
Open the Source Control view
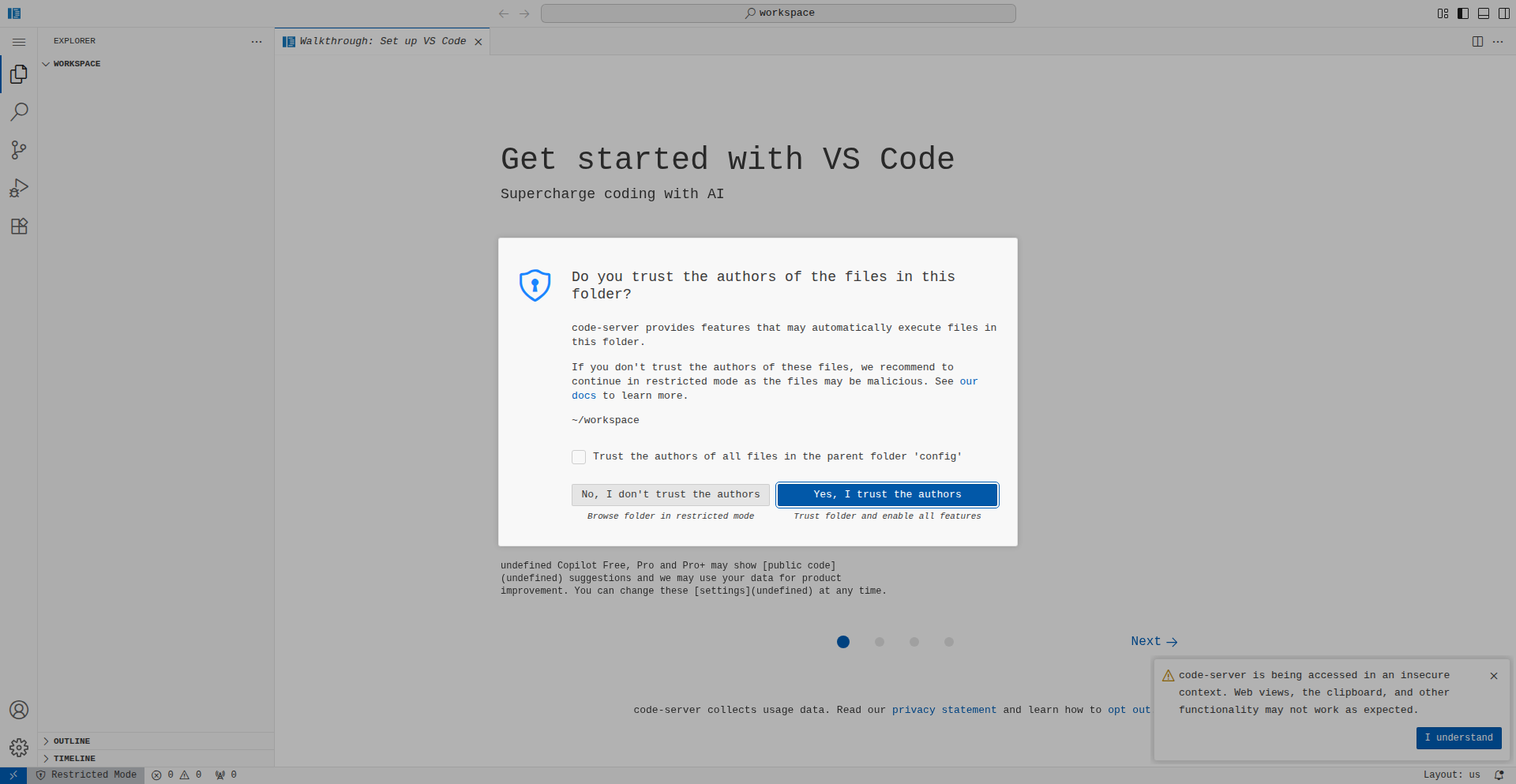[19, 150]
